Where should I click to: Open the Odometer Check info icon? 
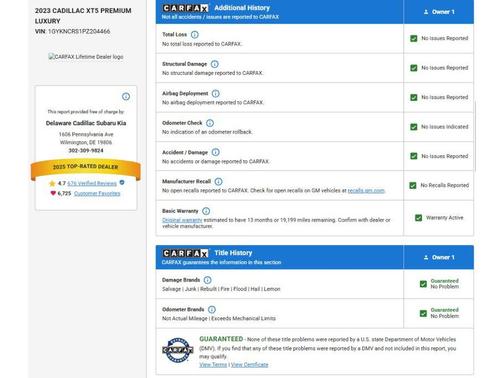pos(210,123)
